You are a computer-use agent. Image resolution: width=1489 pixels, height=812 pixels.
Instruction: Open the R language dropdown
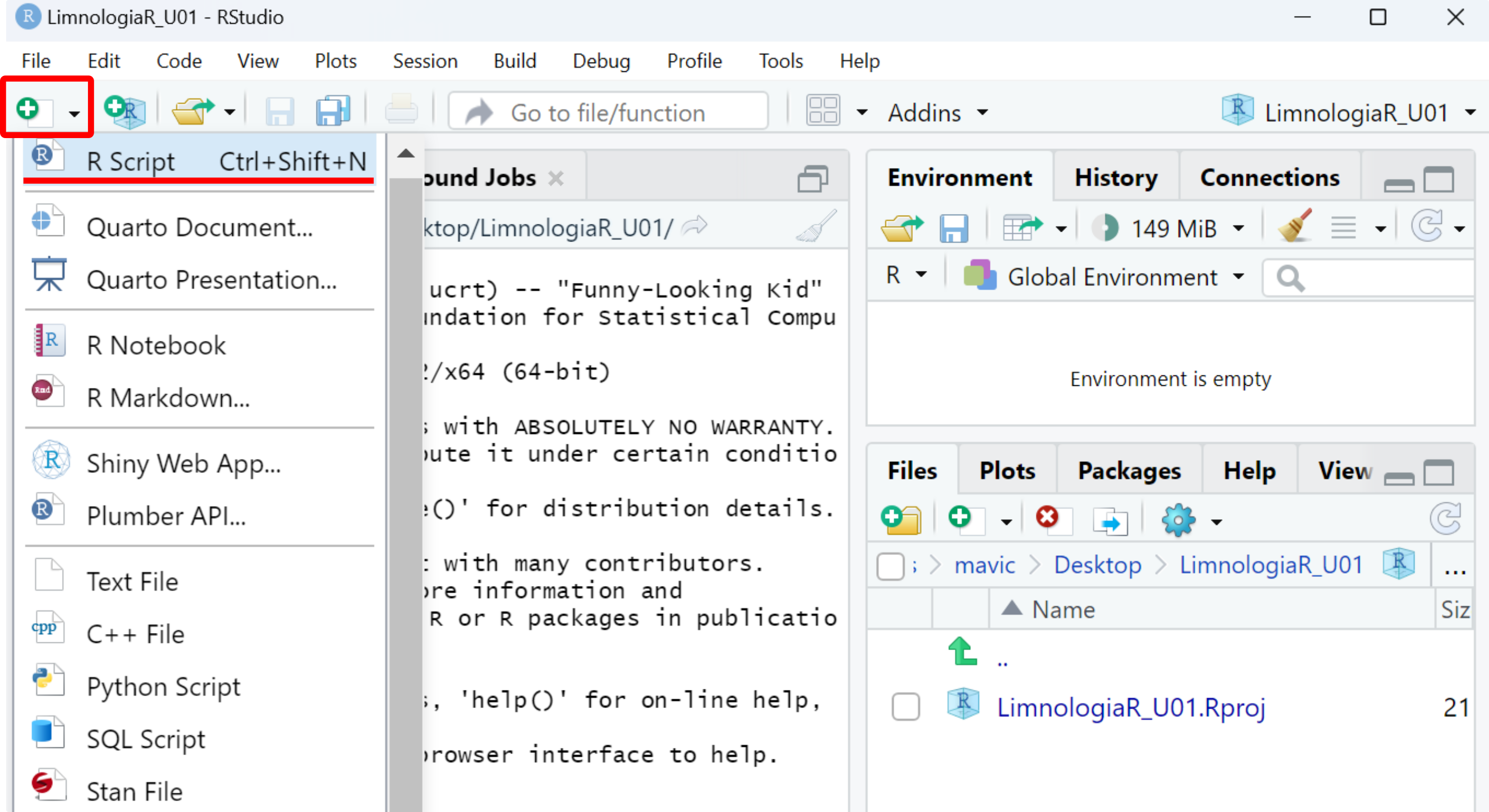click(905, 275)
